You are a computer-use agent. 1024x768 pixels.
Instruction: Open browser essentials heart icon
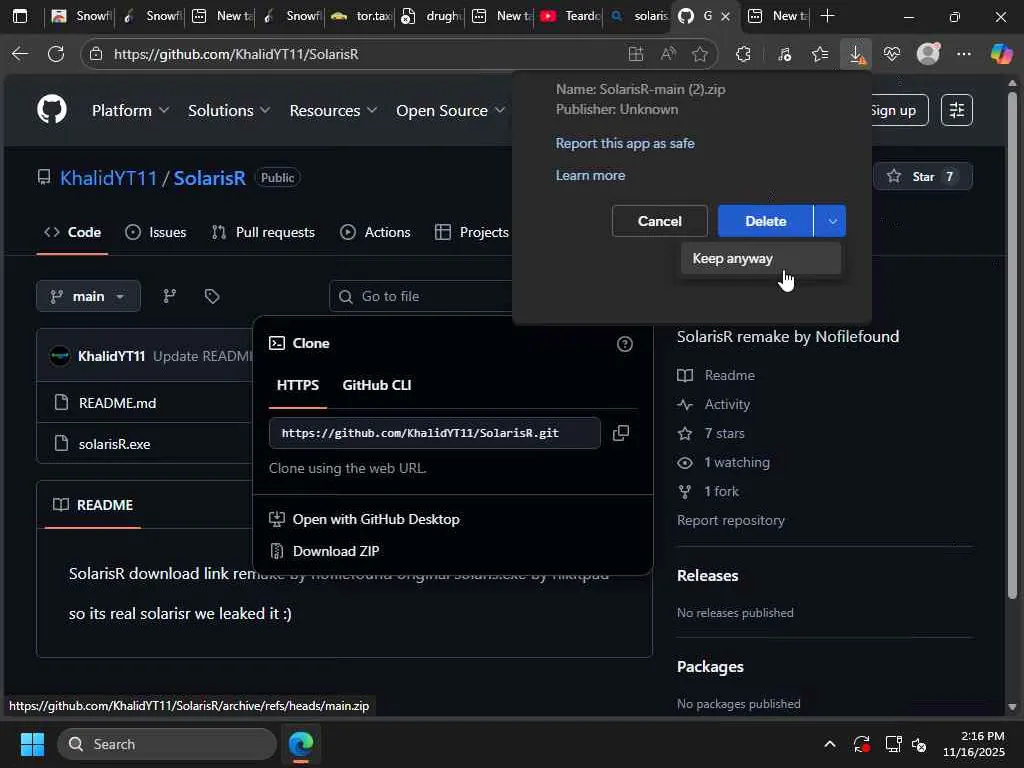[x=892, y=54]
